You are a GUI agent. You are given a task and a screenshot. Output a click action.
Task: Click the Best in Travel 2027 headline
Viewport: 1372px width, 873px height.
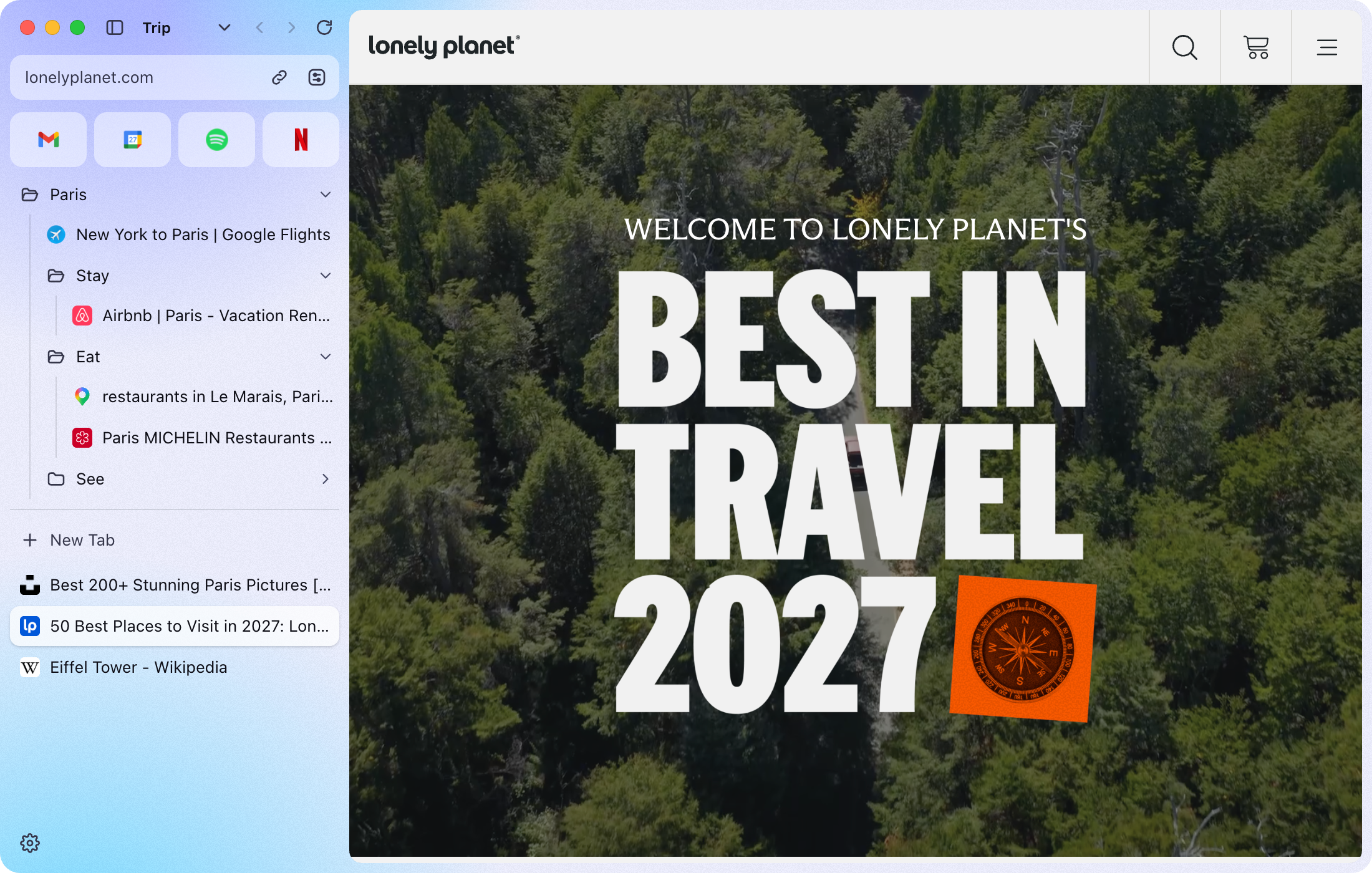pos(852,491)
